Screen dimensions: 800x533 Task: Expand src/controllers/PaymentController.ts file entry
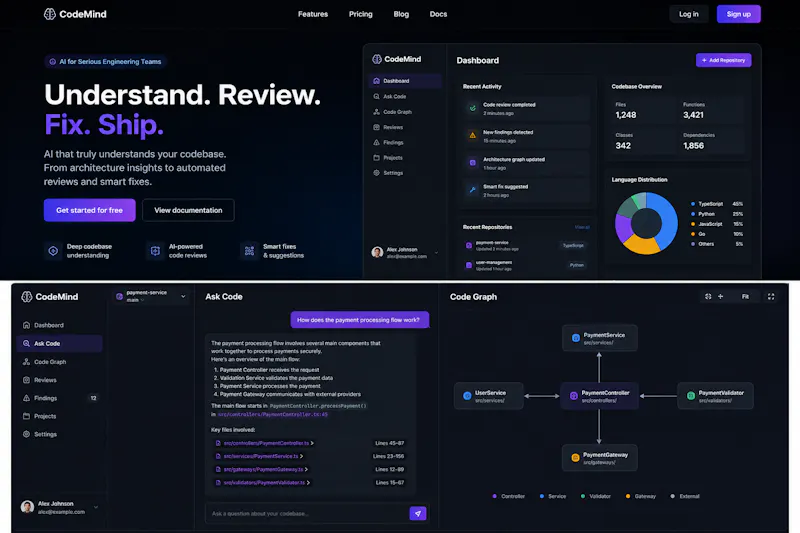coord(311,443)
